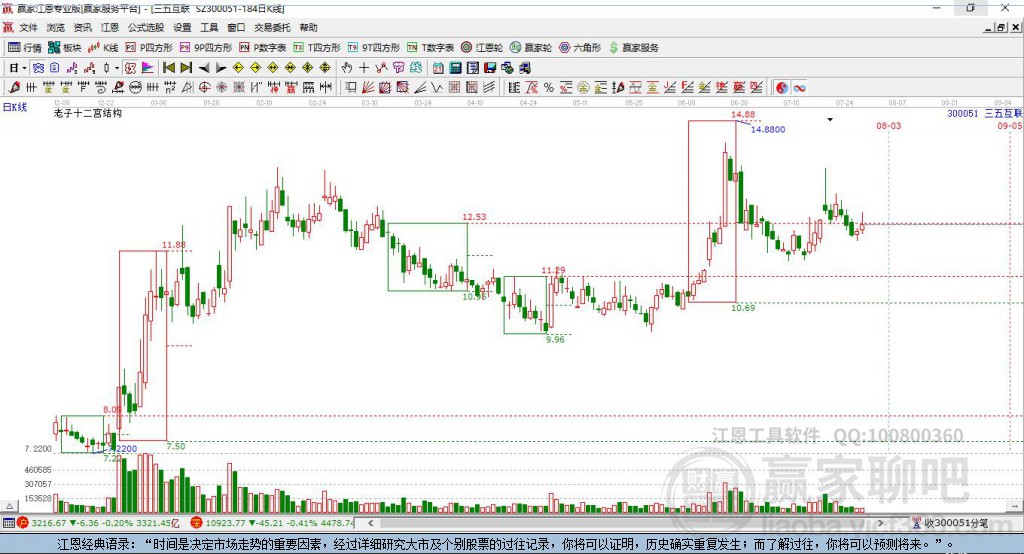Viewport: 1024px width, 554px height.
Task: Open the 9T四方形 tool
Action: [x=374, y=48]
